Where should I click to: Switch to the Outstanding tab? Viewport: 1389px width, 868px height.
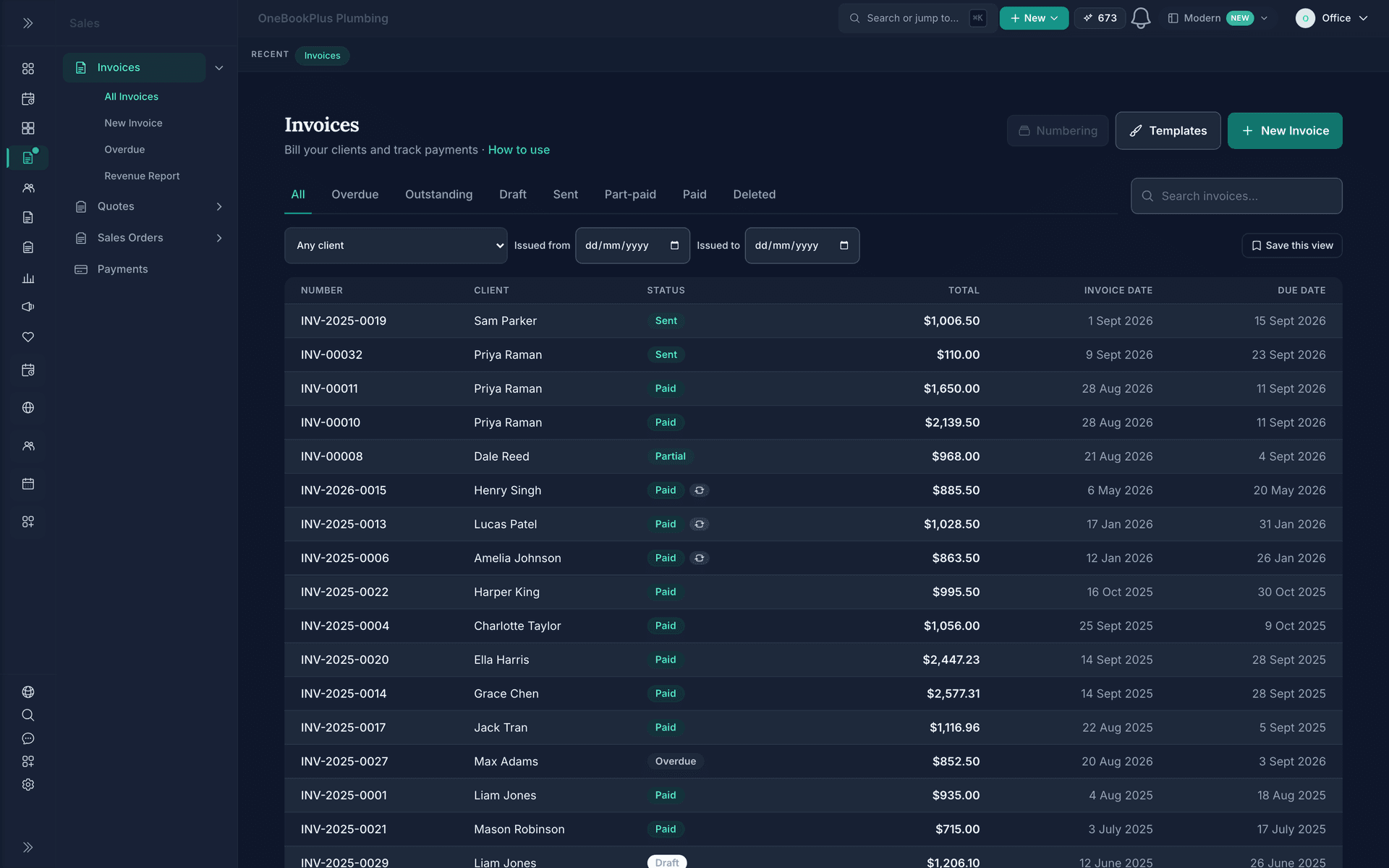[x=438, y=195]
